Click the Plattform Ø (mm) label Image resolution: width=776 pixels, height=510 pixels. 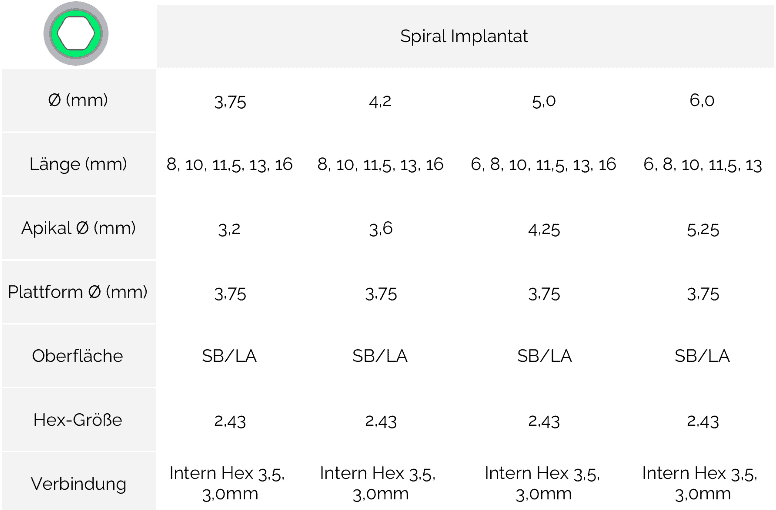click(x=78, y=292)
